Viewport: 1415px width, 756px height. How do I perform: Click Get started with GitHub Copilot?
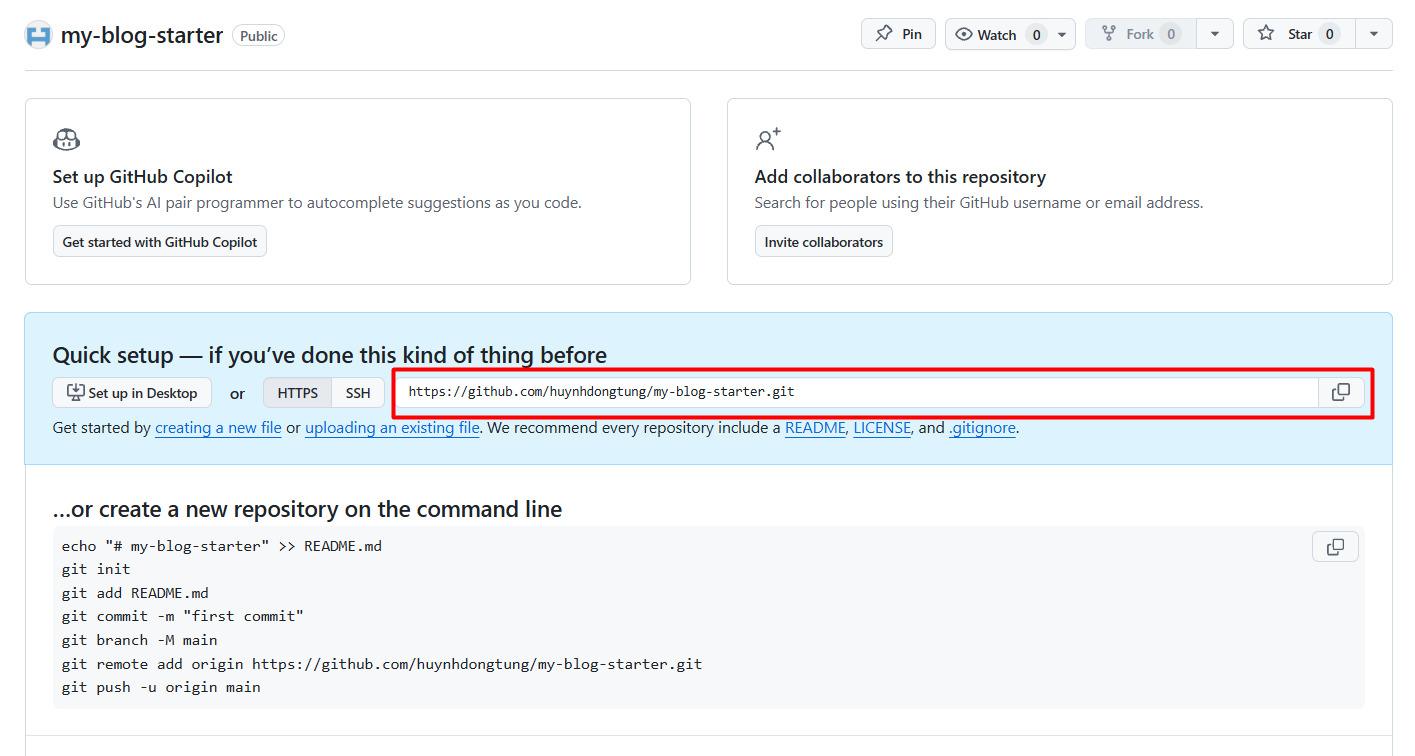[x=159, y=240]
